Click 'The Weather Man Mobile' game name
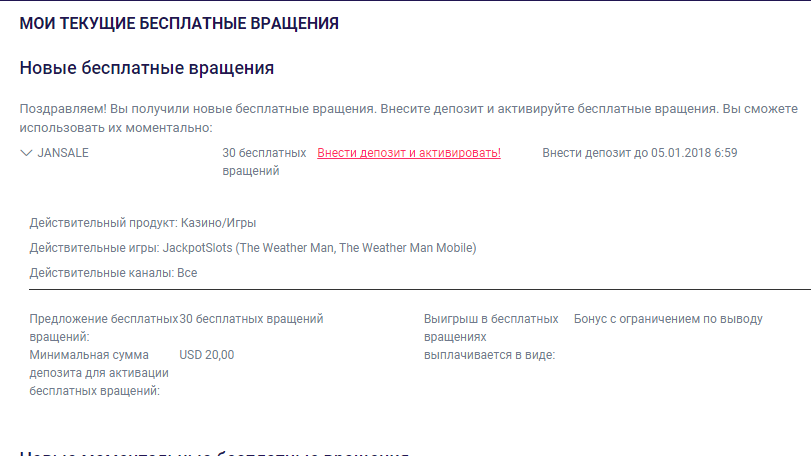This screenshot has height=456, width=811. (406, 248)
